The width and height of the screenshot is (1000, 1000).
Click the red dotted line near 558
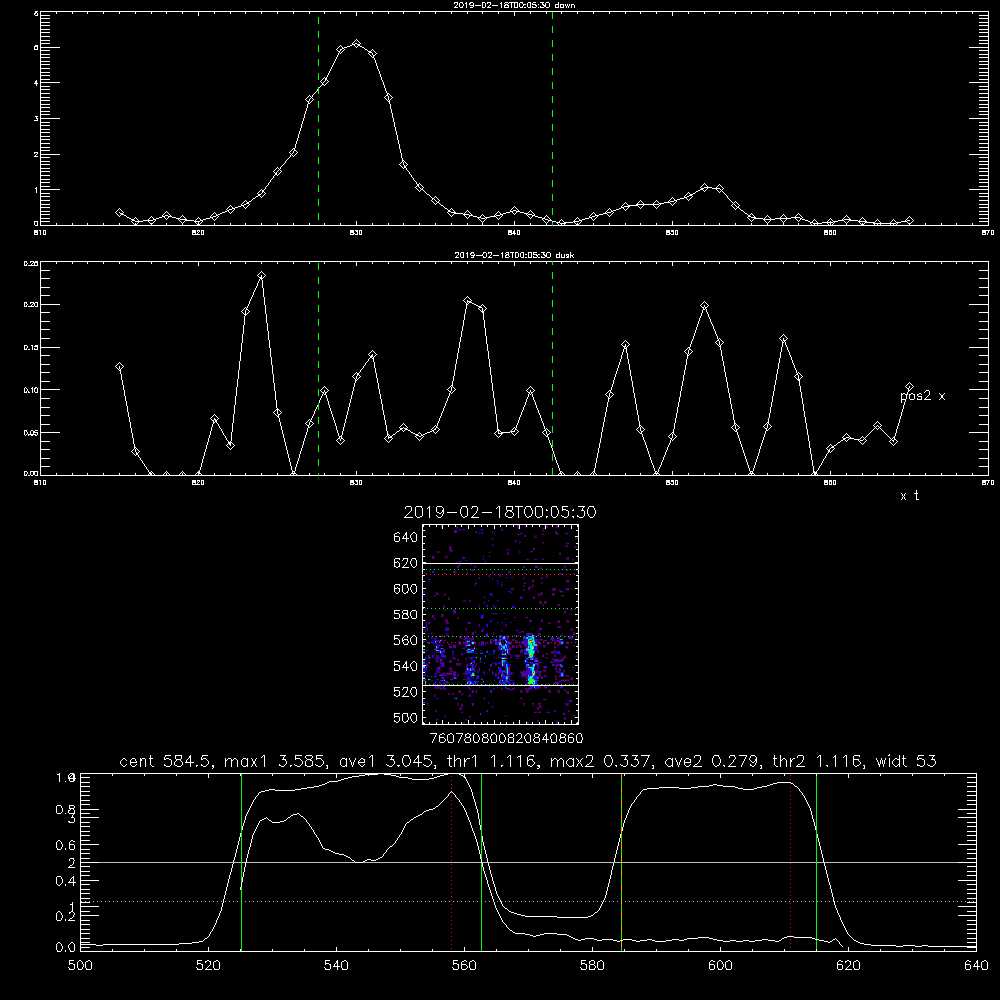(452, 862)
